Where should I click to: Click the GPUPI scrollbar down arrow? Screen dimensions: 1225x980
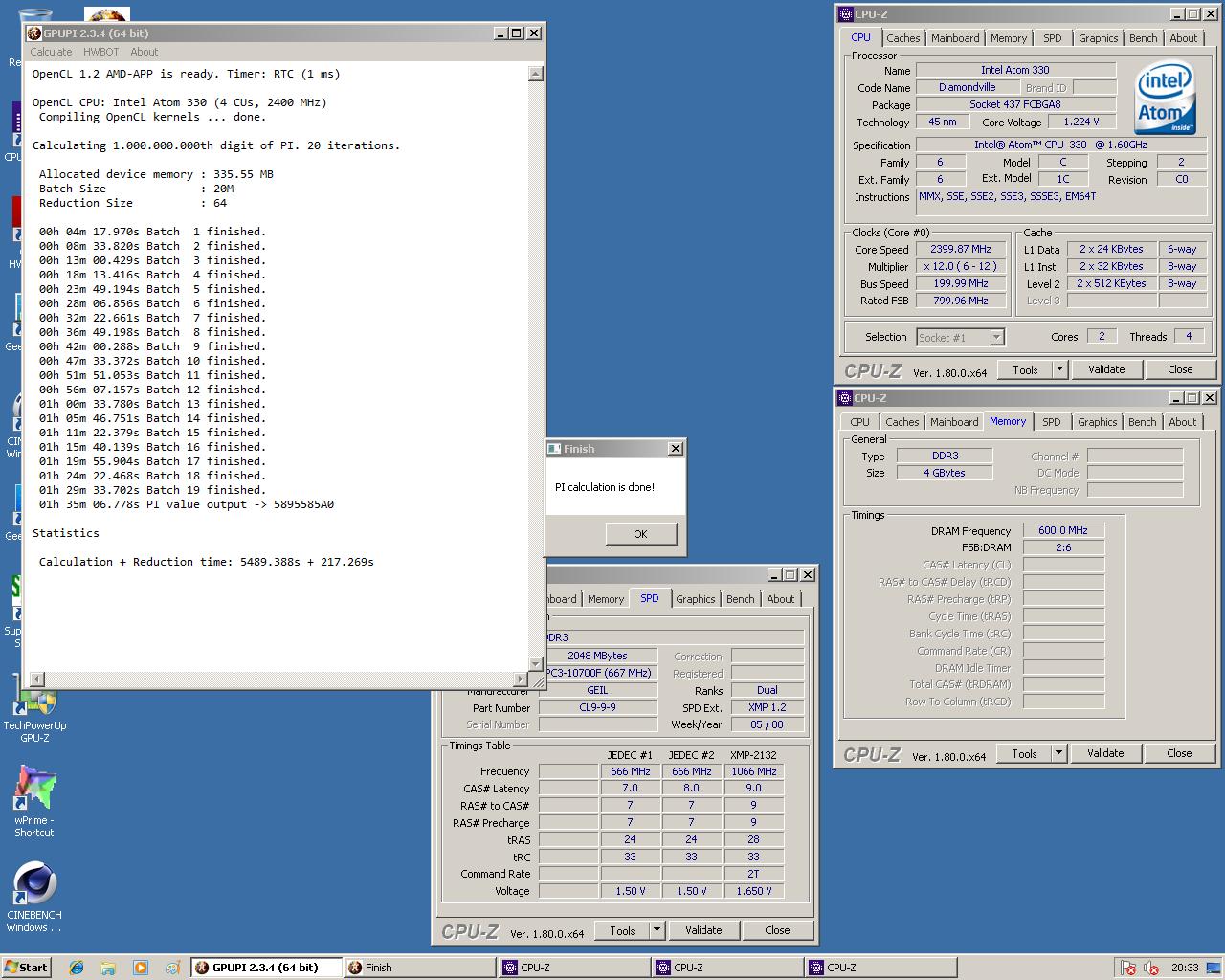[x=536, y=663]
